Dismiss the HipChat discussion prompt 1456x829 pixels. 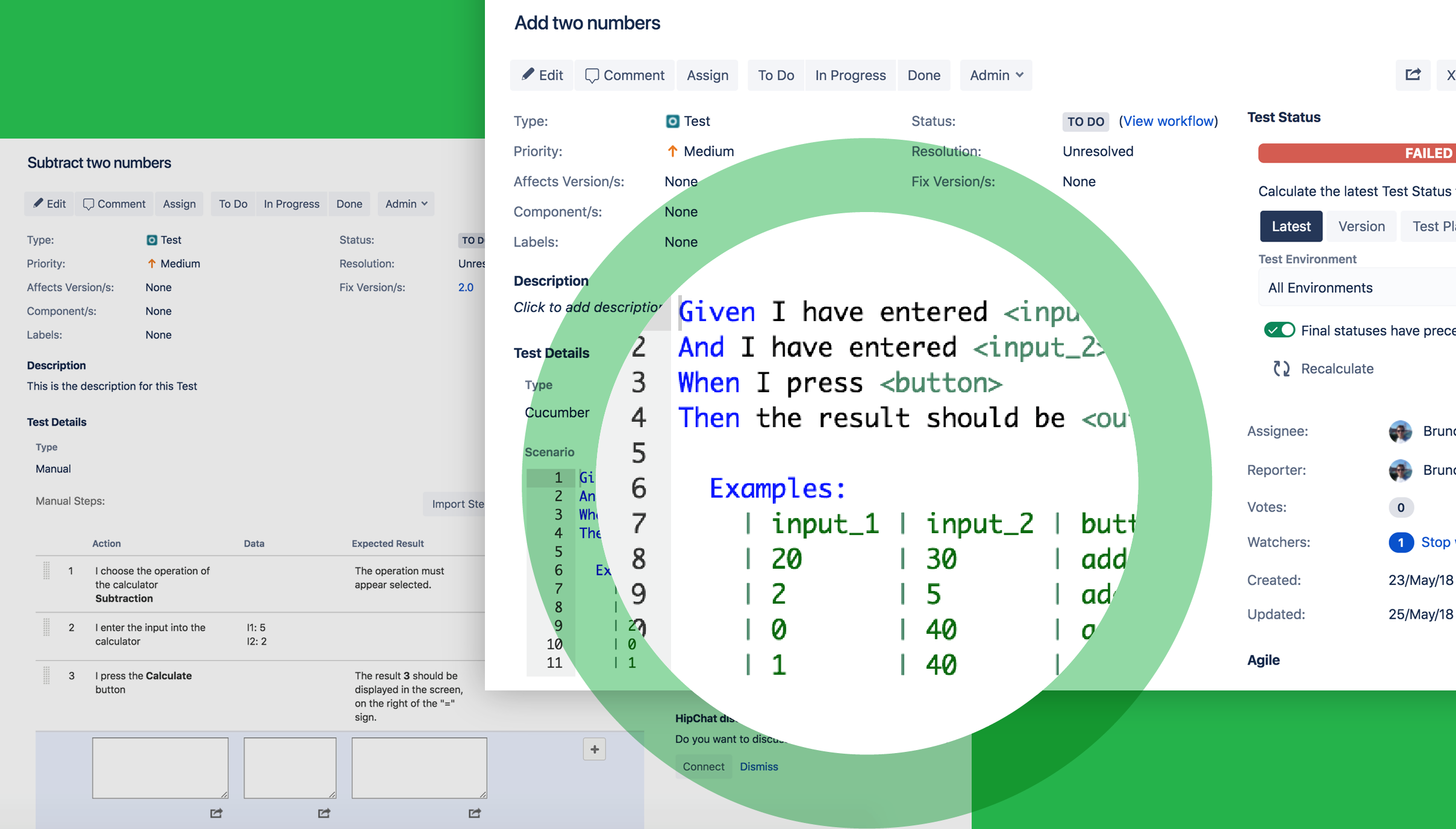point(758,766)
